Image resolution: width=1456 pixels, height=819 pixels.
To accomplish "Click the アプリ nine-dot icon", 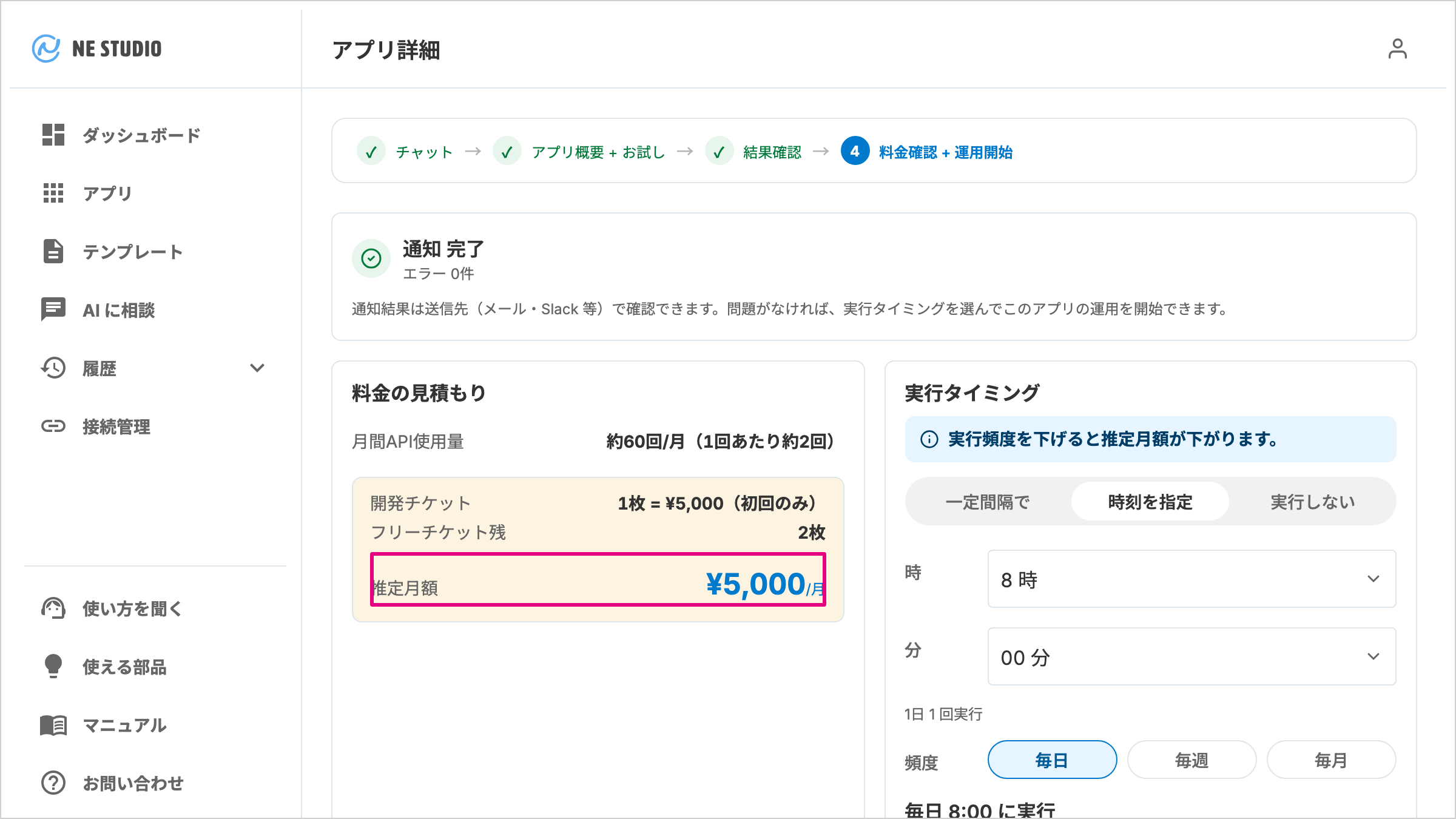I will coord(53,193).
